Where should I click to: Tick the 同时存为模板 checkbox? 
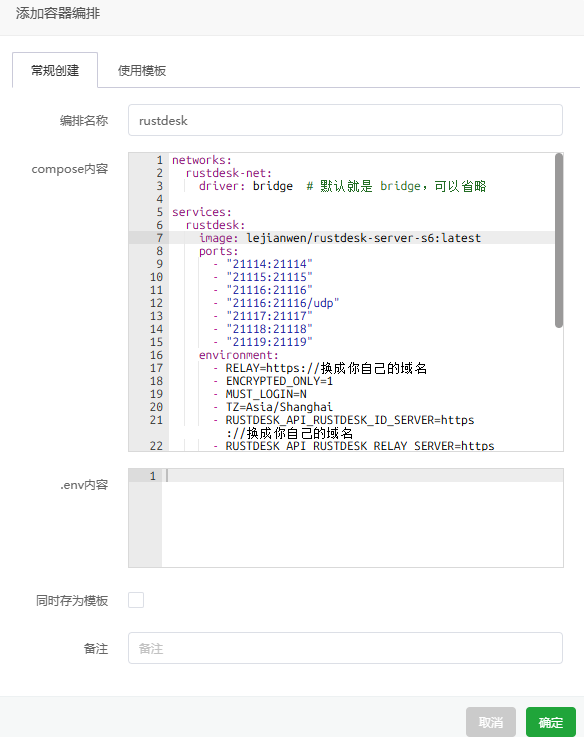tap(136, 600)
